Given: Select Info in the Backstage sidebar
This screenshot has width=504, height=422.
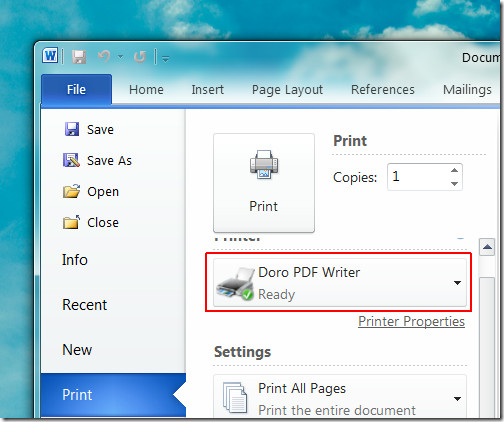Looking at the screenshot, I should point(75,260).
